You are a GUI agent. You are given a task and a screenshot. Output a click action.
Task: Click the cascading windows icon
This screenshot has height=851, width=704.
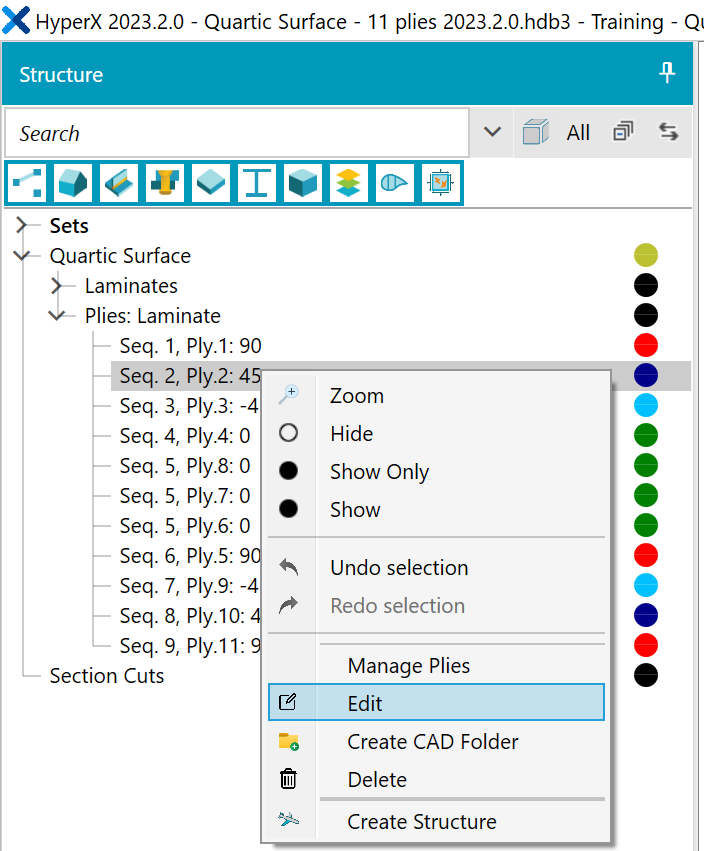tap(623, 131)
